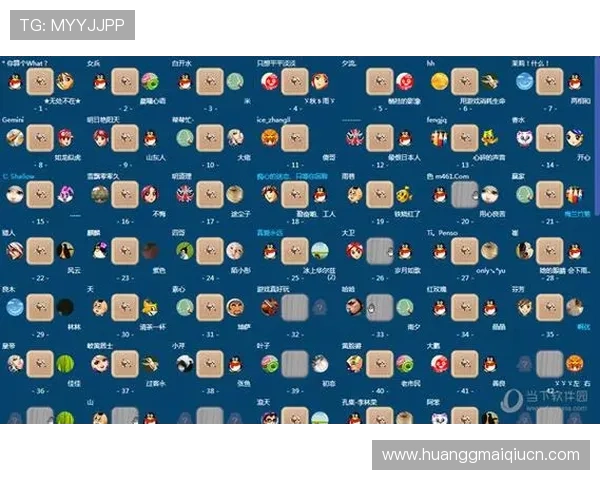This screenshot has width=600, height=480.
Task: Open the game board at table 1
Action: coord(40,82)
